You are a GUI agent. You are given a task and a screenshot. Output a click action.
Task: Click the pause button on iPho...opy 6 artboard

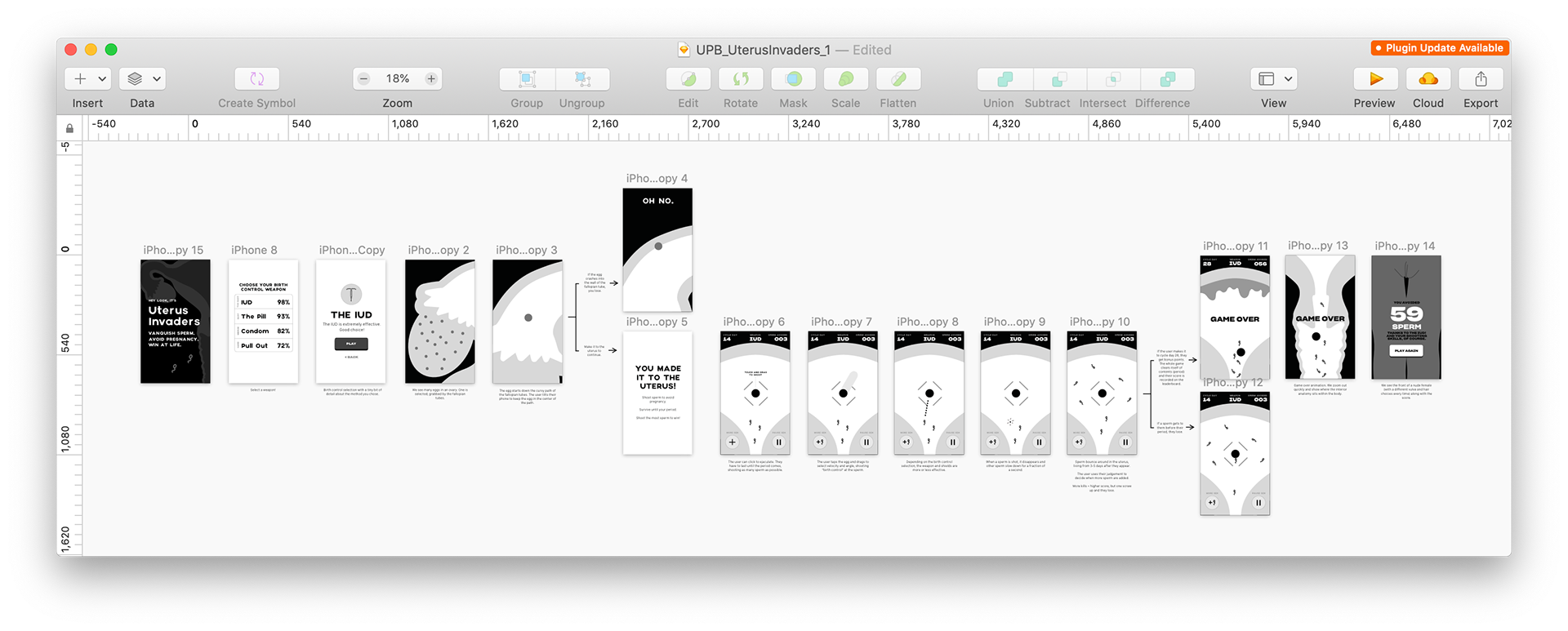pos(778,442)
